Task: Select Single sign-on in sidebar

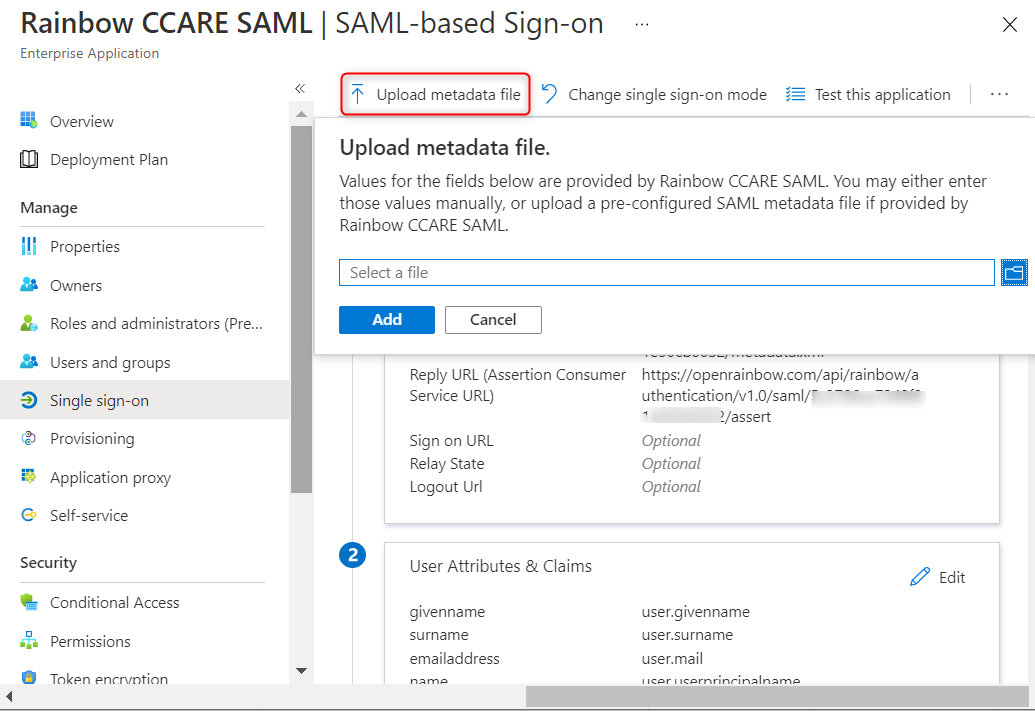Action: click(x=99, y=400)
